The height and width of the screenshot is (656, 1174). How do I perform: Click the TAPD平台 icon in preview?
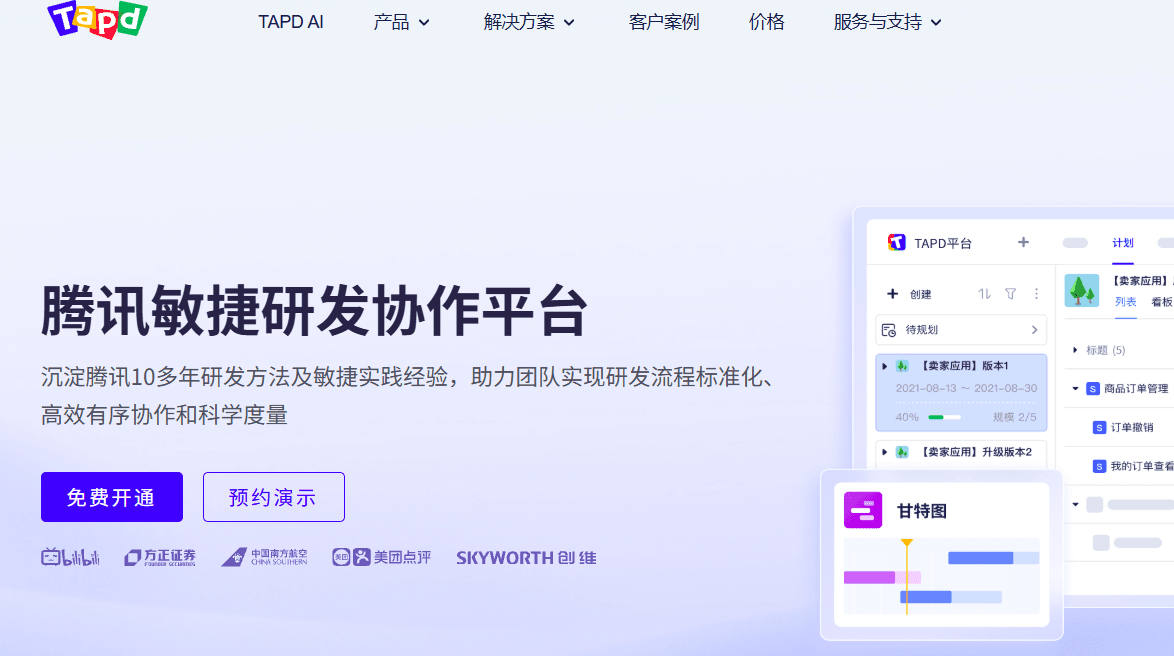pos(896,243)
